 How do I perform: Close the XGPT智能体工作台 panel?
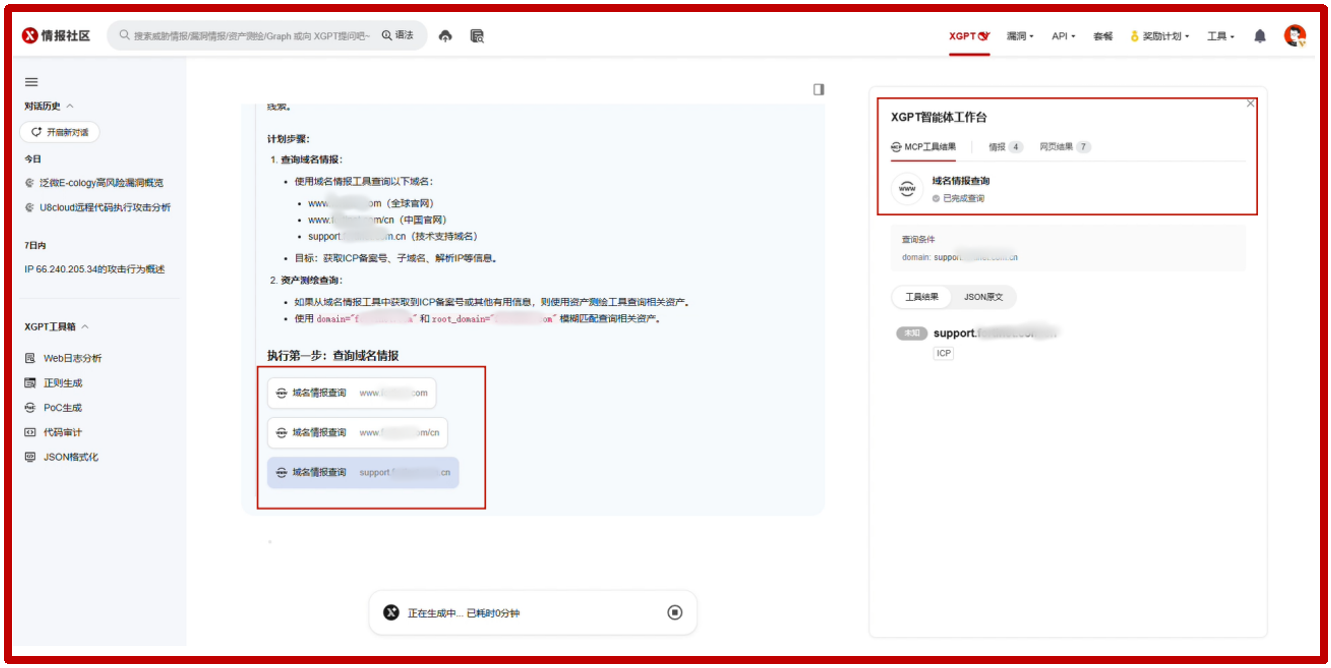[1250, 104]
